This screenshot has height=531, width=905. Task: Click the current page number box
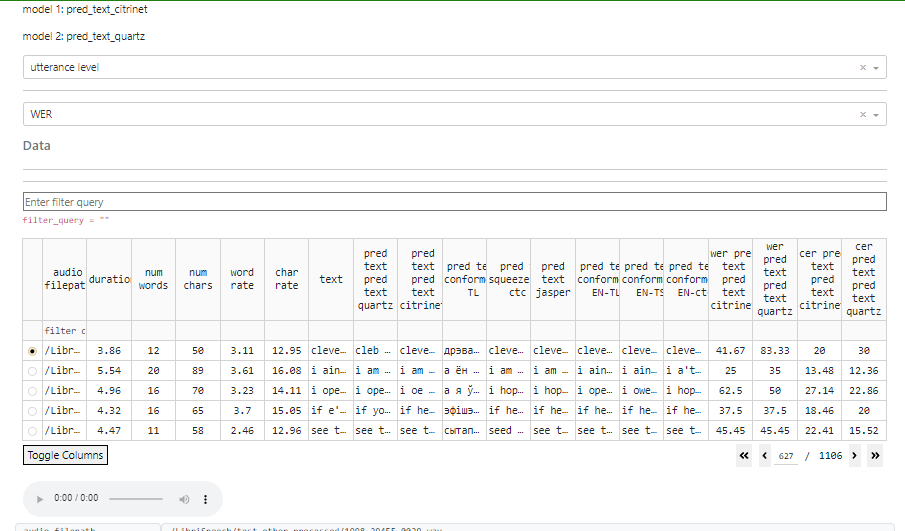[x=786, y=456]
